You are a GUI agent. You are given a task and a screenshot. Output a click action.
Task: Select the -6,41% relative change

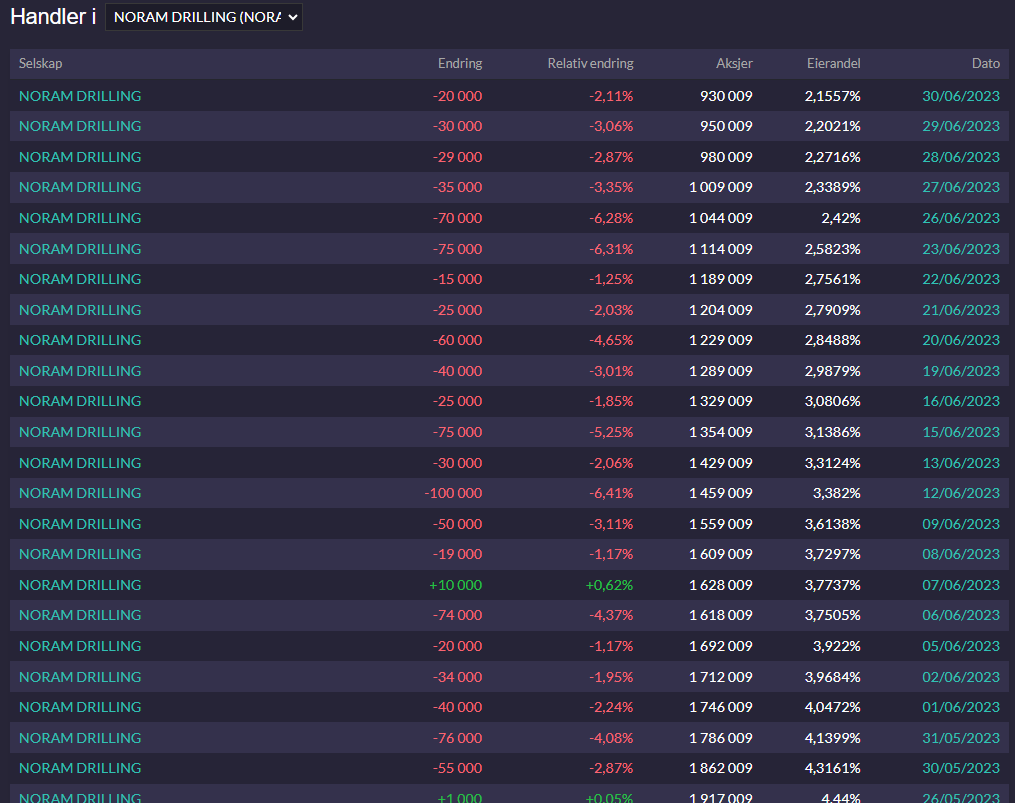[611, 493]
